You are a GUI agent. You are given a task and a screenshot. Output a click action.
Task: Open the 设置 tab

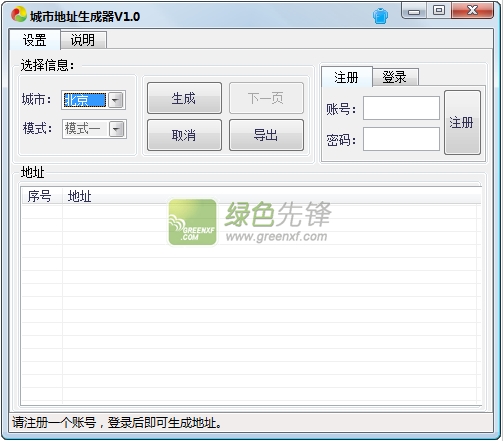point(35,40)
